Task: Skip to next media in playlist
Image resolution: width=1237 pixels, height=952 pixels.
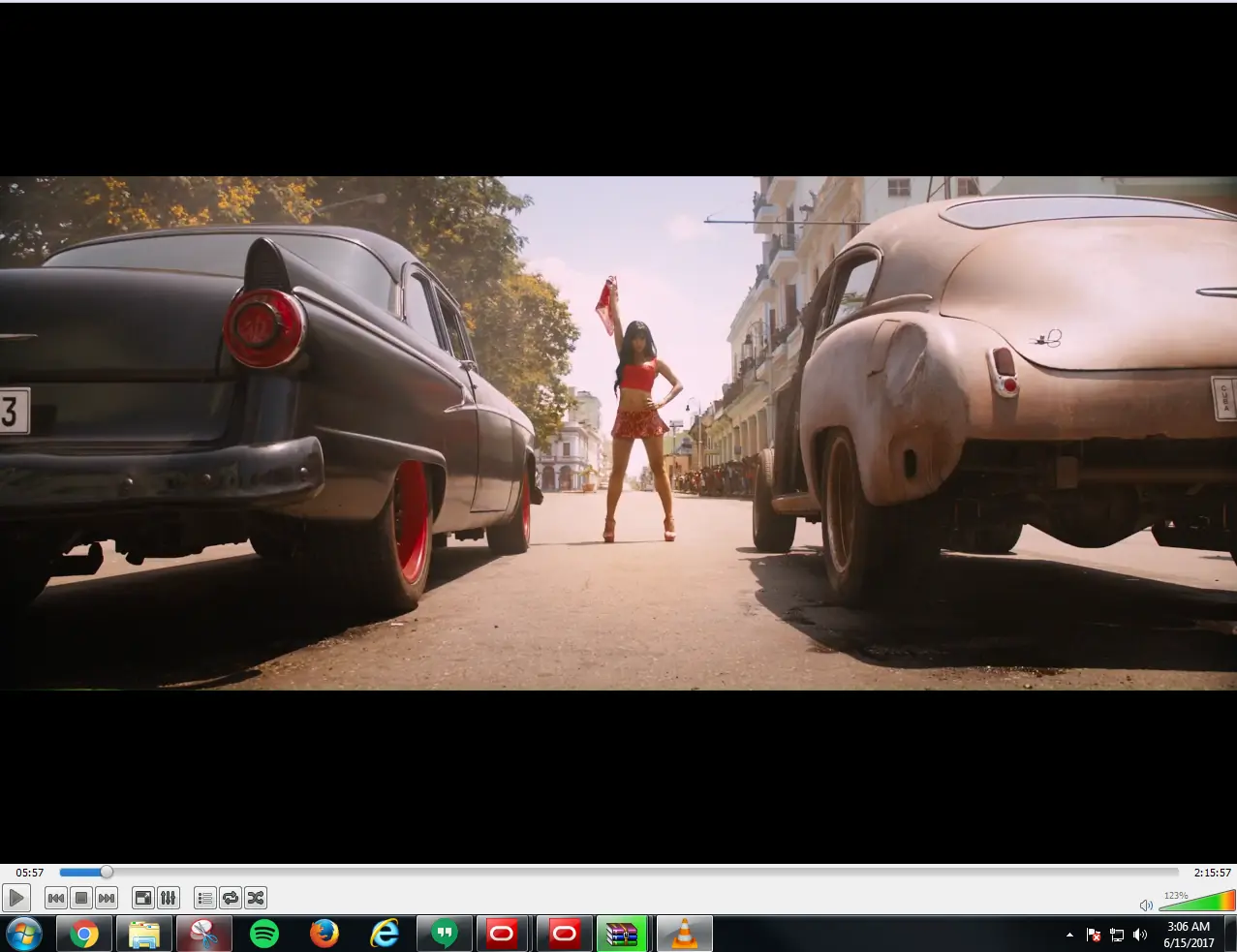Action: [x=107, y=898]
